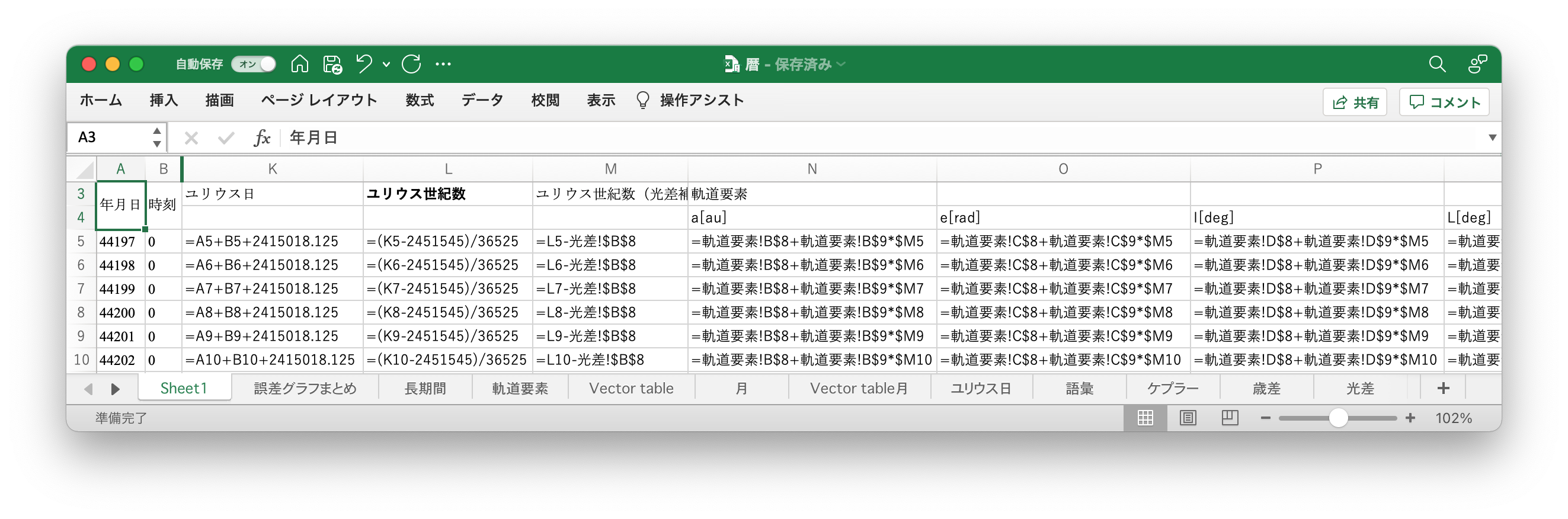Expand the formula bar arrow
Screen dimensions: 1568x519
1492,137
